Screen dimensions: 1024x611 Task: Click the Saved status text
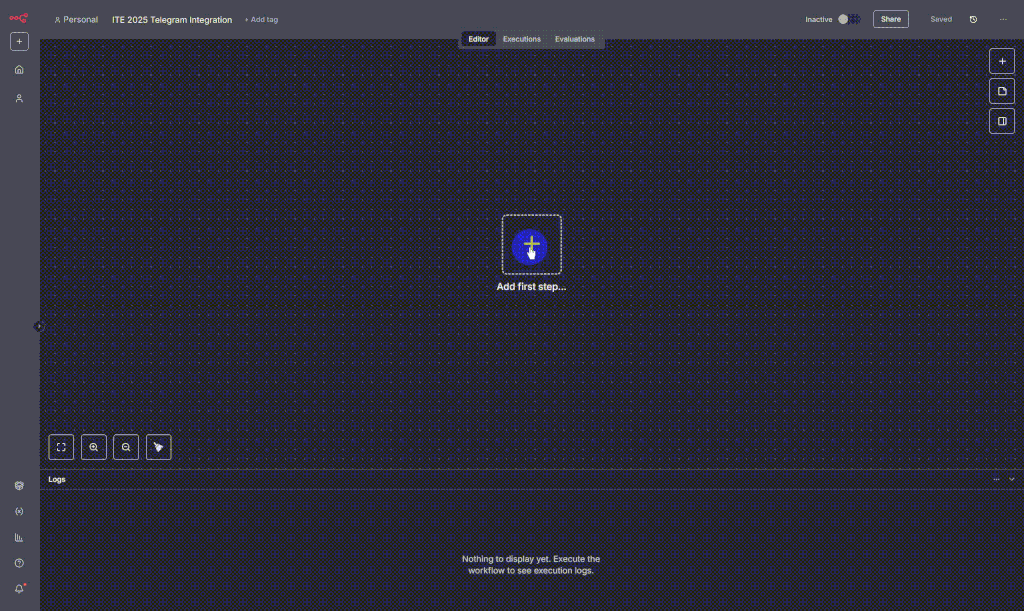941,20
